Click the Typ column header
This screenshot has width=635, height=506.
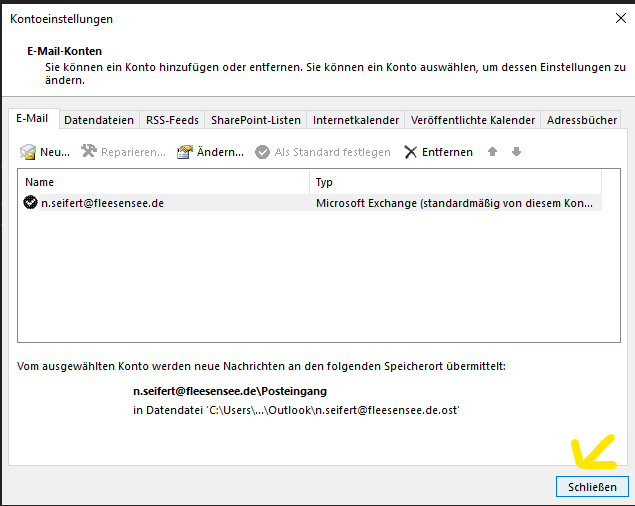click(x=456, y=182)
